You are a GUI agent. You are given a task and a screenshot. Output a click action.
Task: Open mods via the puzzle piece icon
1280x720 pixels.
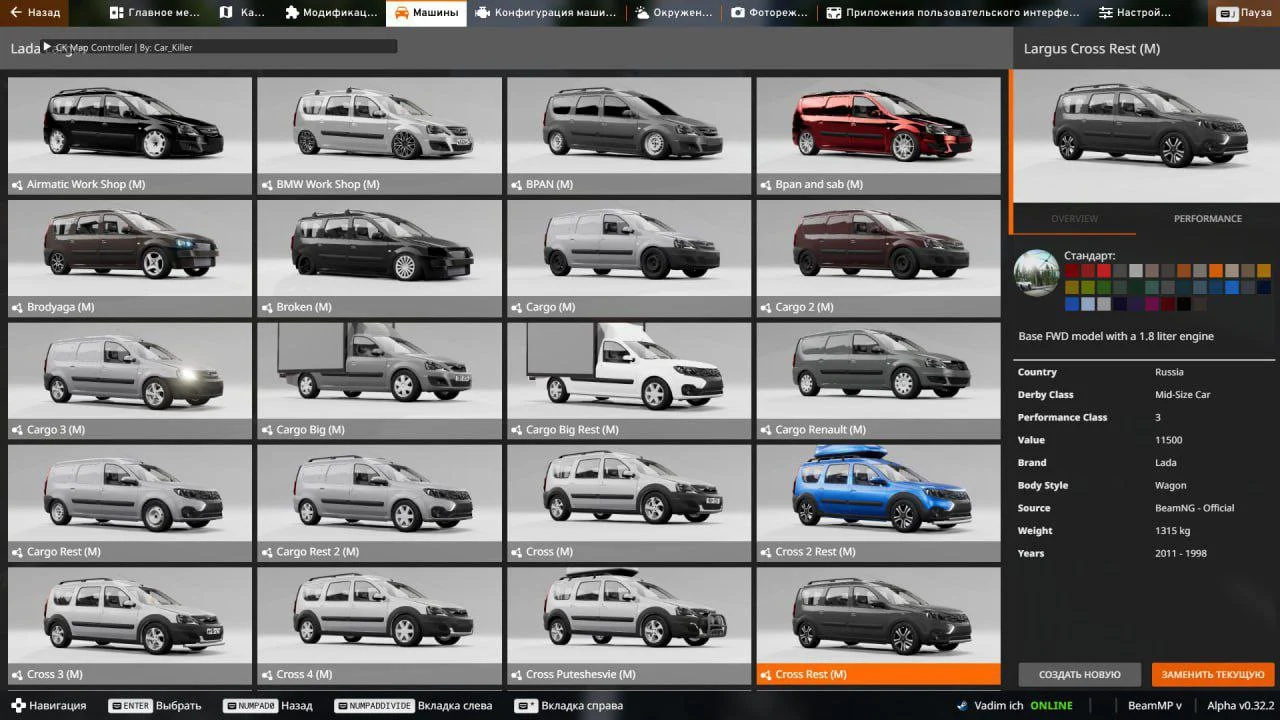[x=291, y=13]
